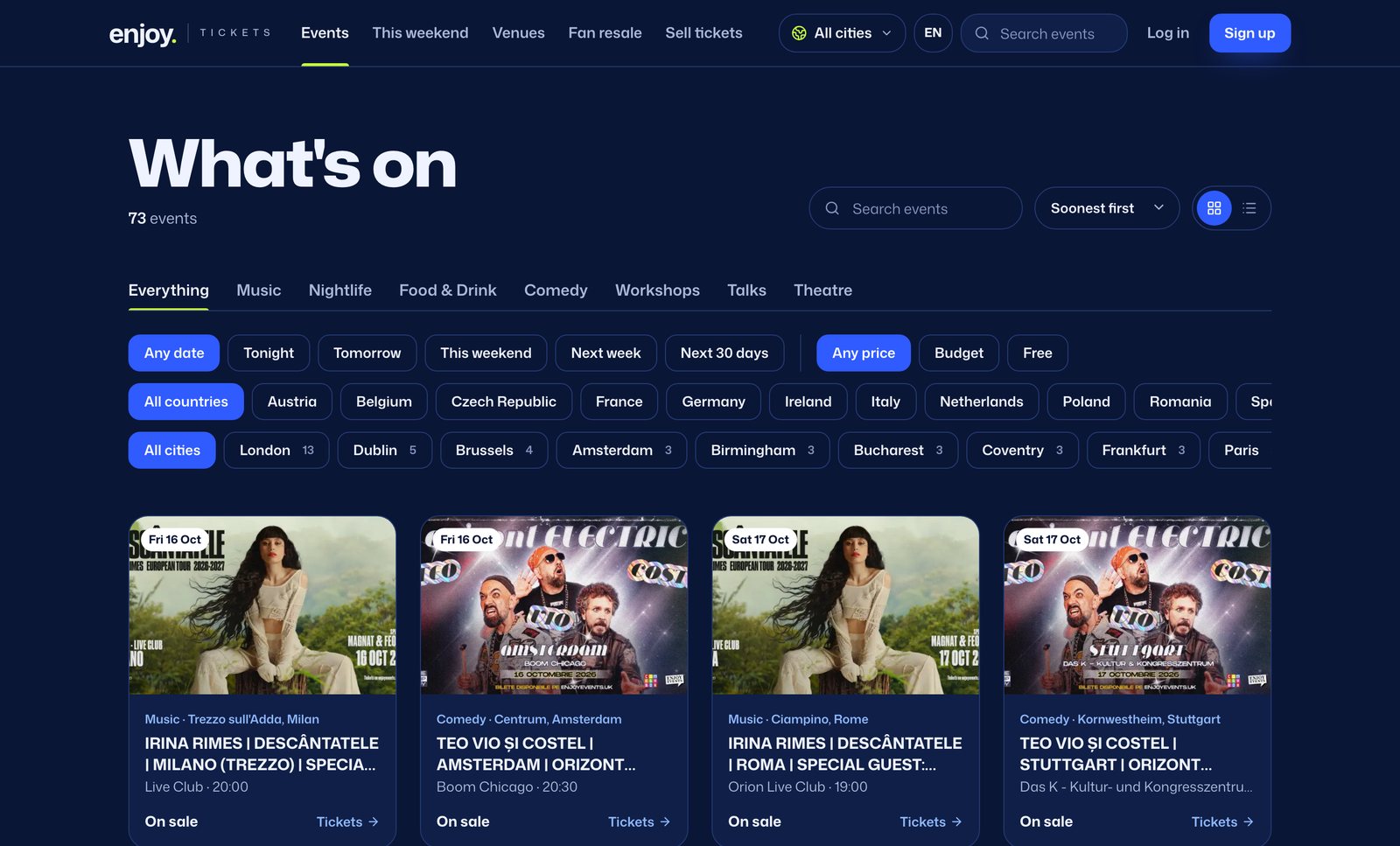The image size is (1400, 846).
Task: Select the Free price filter
Action: (x=1037, y=353)
